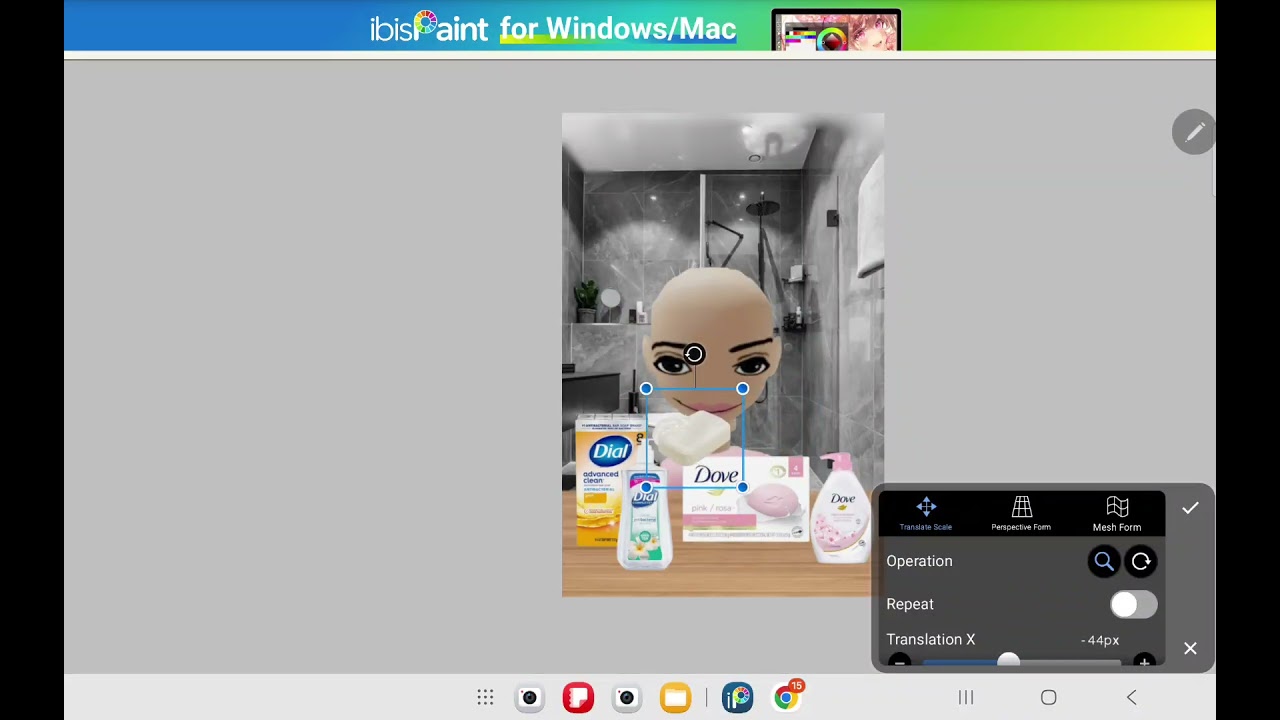This screenshot has width=1280, height=720.
Task: Select the rotate operation icon
Action: [1141, 561]
